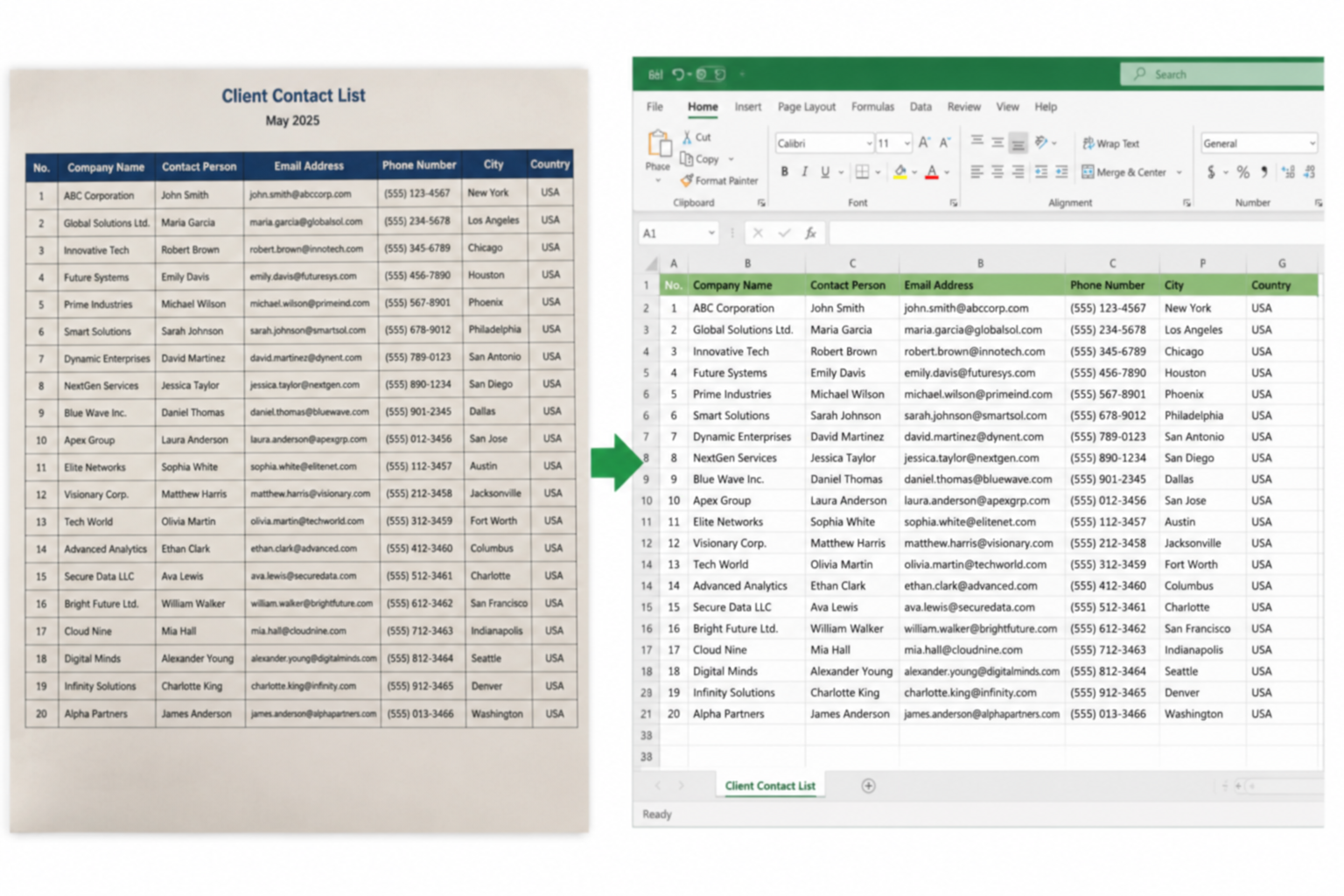
Task: Click the highlighted Bottom Align icon
Action: tap(1018, 143)
